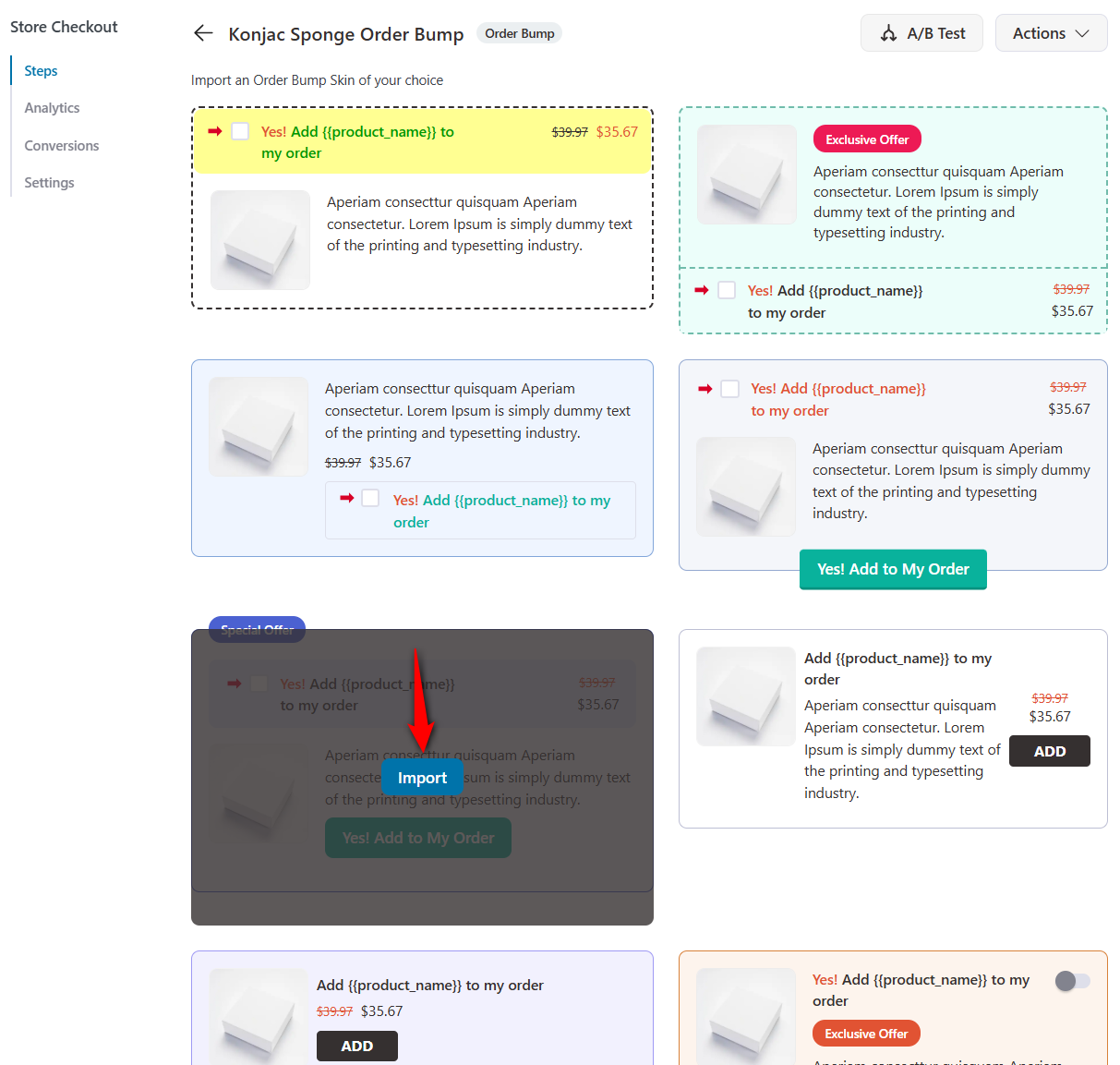The image size is (1120, 1065).
Task: Click the Import button on the Special Offer skin
Action: pyautogui.click(x=422, y=777)
